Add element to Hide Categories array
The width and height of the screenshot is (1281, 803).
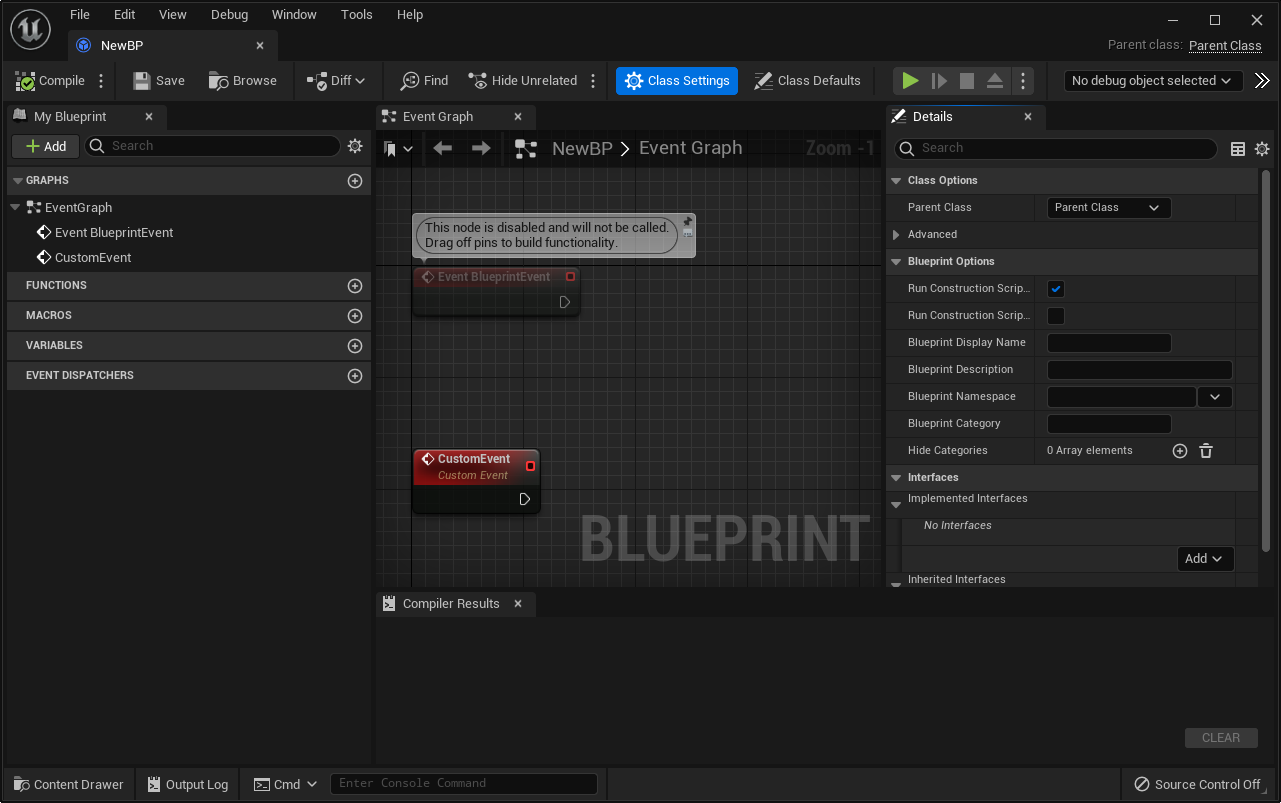point(1180,451)
